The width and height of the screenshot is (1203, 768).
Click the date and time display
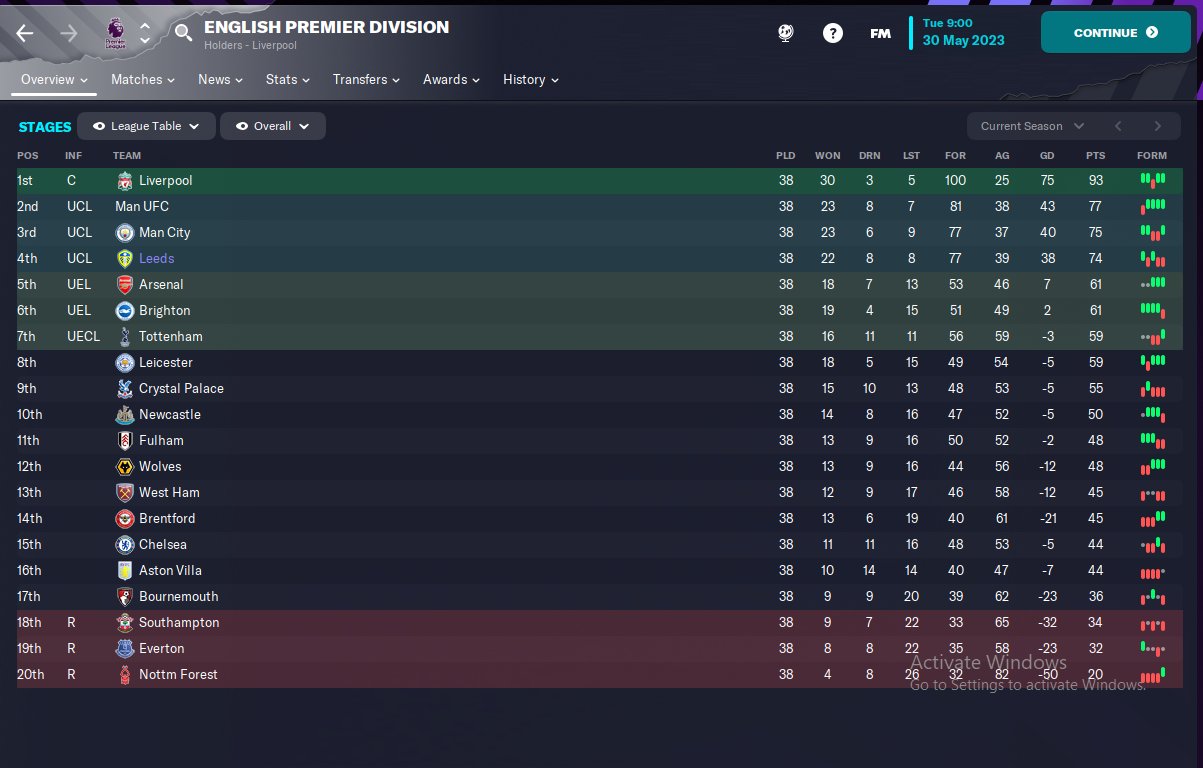[x=964, y=33]
